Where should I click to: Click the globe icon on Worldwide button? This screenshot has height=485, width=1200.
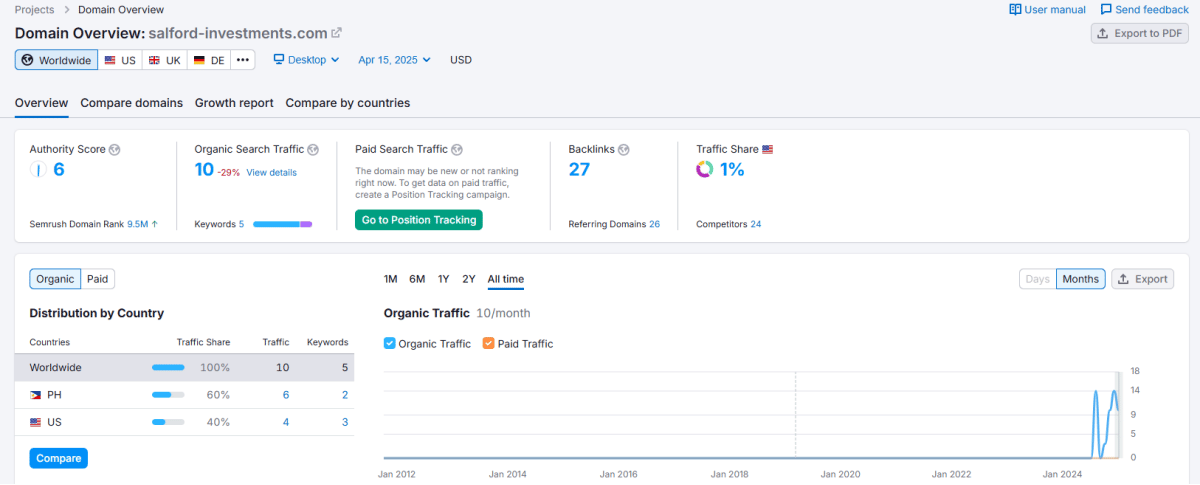pyautogui.click(x=27, y=60)
